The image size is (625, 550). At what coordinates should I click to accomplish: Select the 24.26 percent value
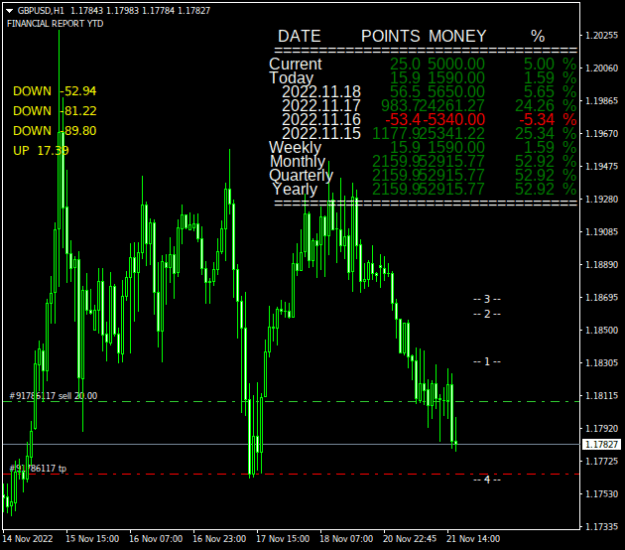point(535,106)
